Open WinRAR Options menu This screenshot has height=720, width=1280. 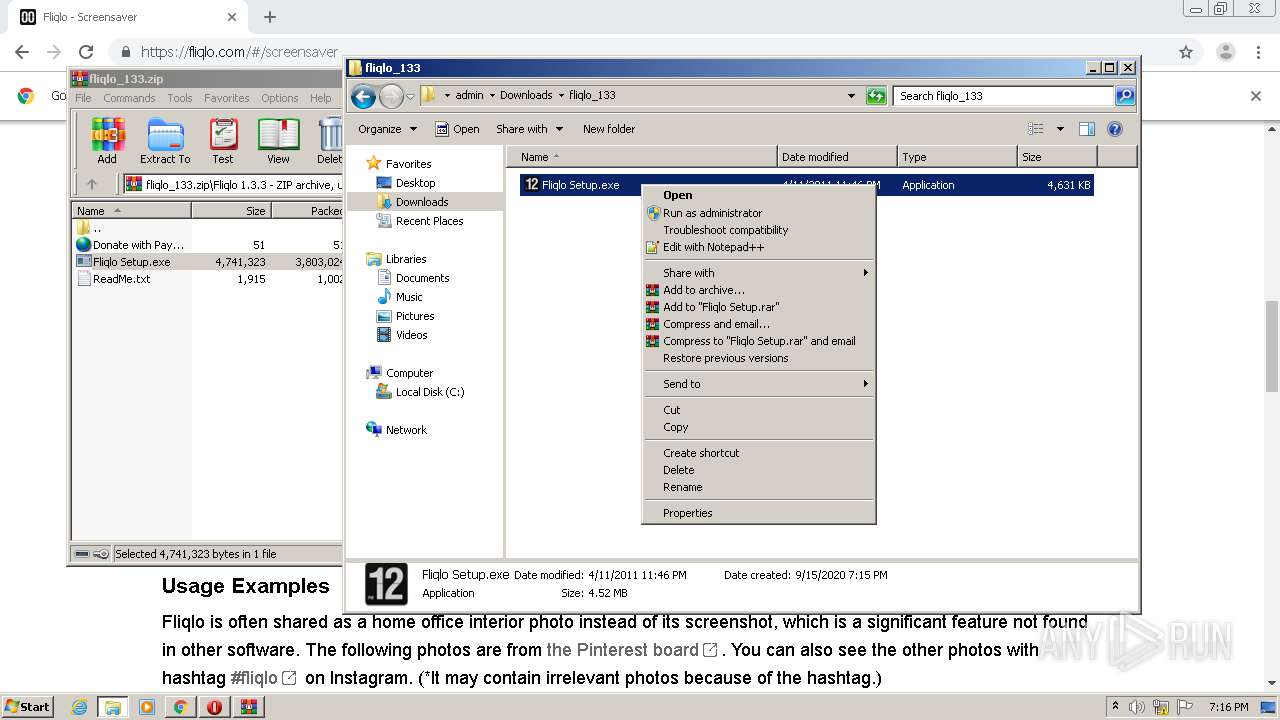[x=280, y=98]
